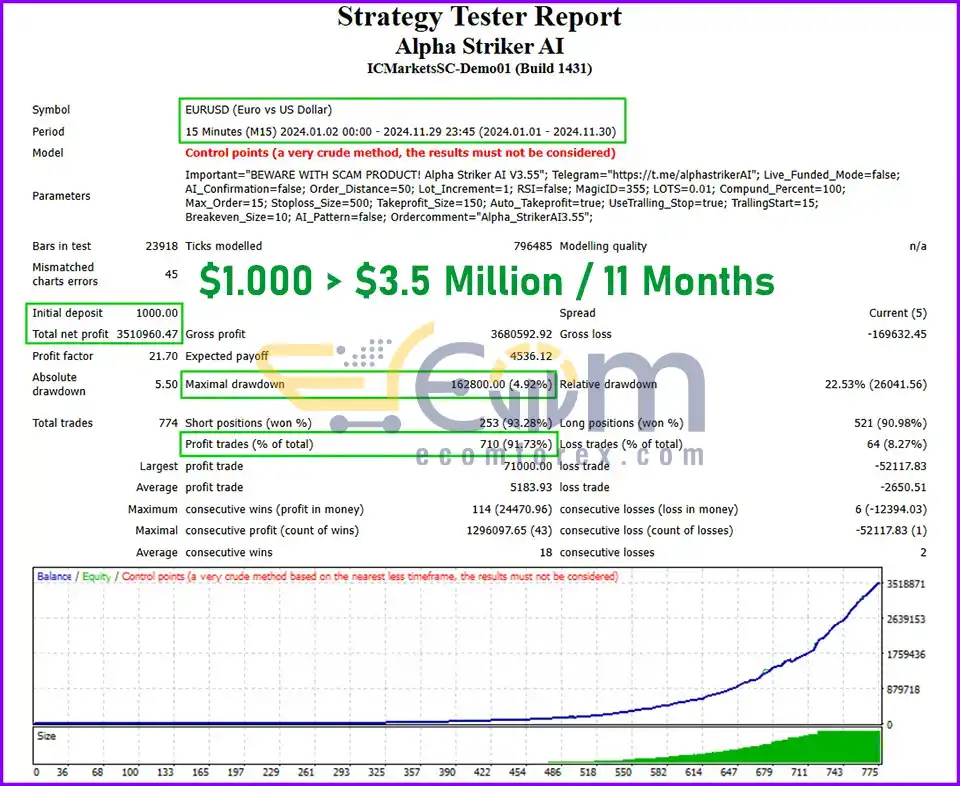Click the "Total net profit" label
The height and width of the screenshot is (786, 960).
[x=70, y=334]
